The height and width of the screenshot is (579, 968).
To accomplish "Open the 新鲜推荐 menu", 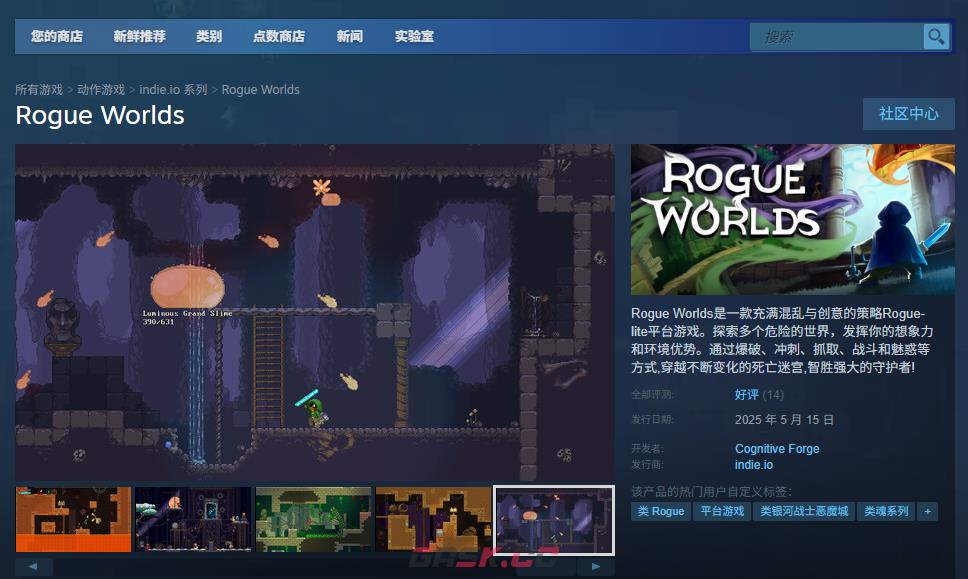I will (140, 36).
